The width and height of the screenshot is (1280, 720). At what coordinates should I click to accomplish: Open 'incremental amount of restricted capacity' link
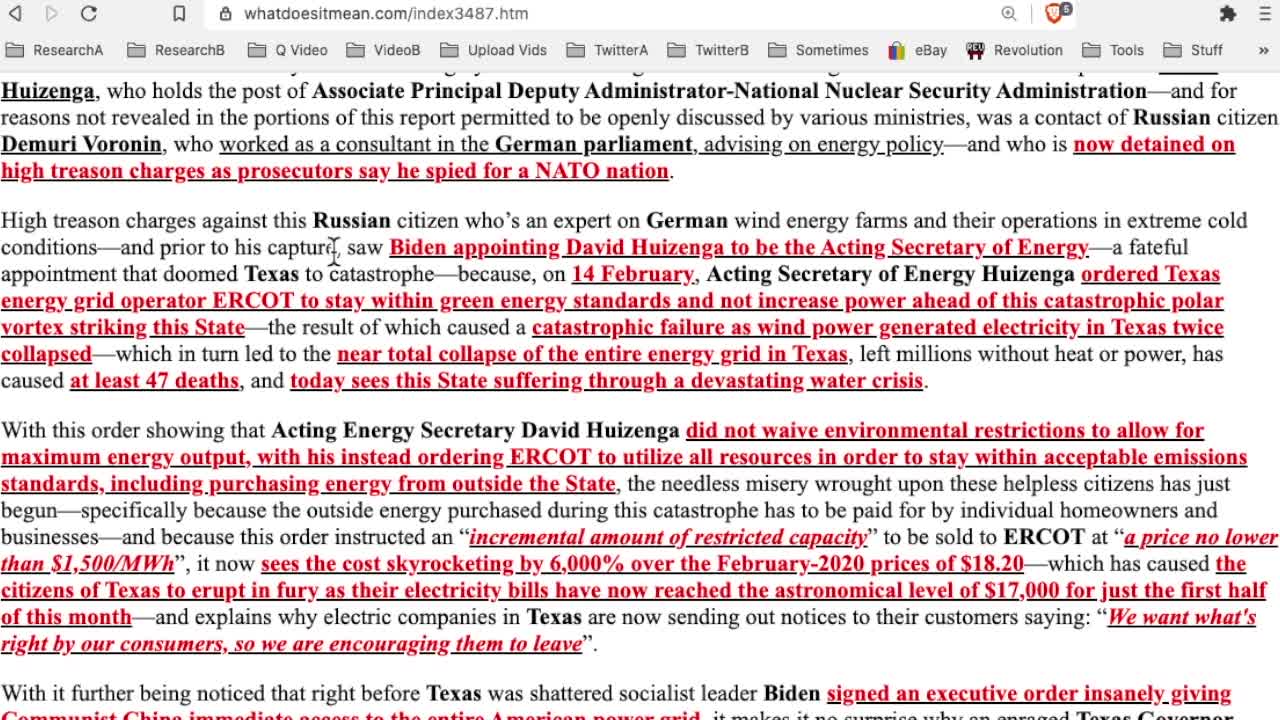click(x=668, y=537)
